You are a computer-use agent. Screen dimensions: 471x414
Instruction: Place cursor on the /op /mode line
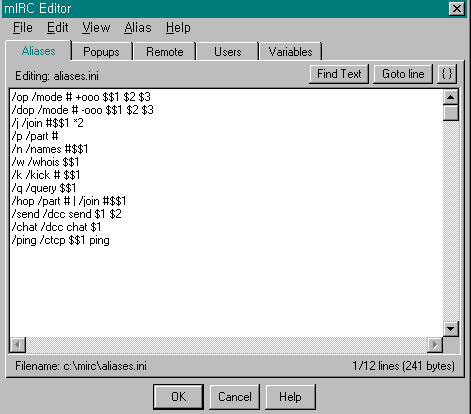pos(81,97)
